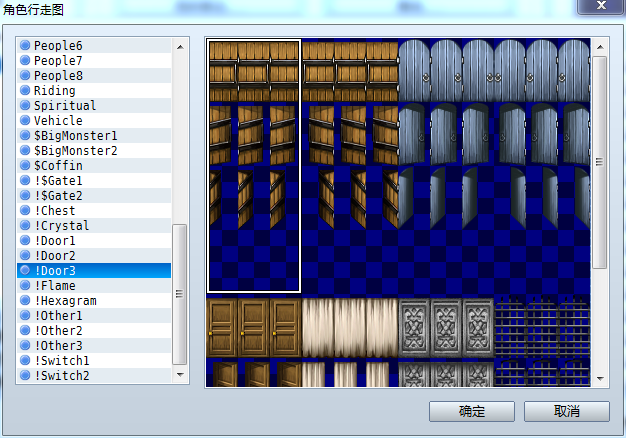Select the !Door2 list row
The image size is (626, 438).
94,256
